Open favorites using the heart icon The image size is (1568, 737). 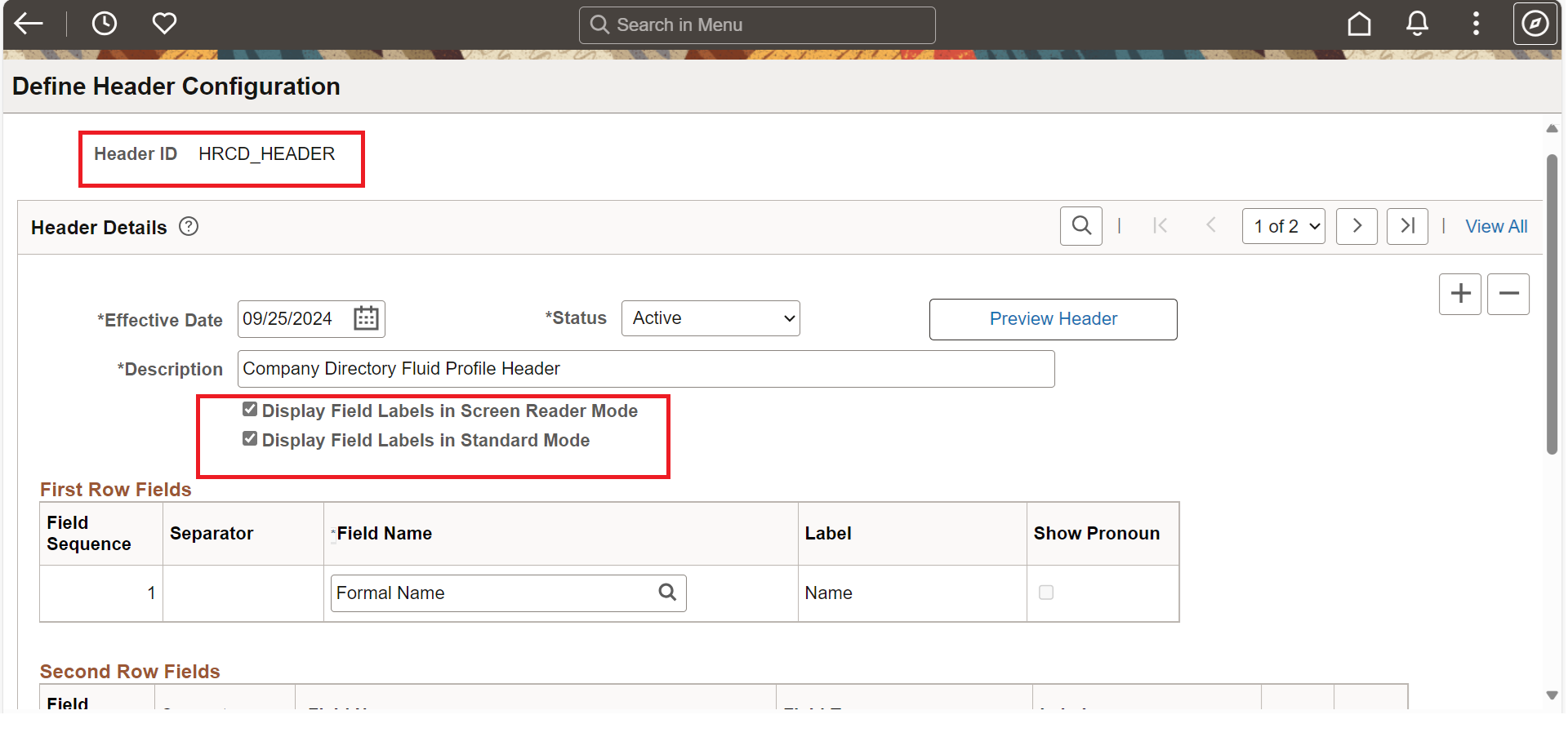coord(164,23)
